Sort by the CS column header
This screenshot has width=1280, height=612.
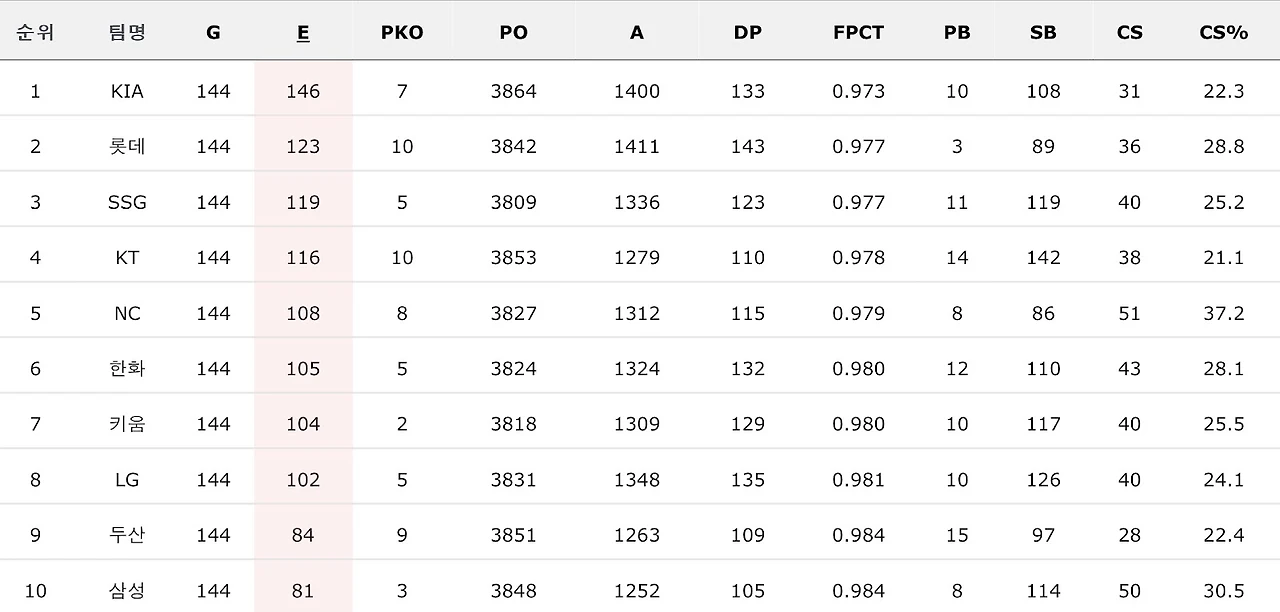pos(1130,32)
